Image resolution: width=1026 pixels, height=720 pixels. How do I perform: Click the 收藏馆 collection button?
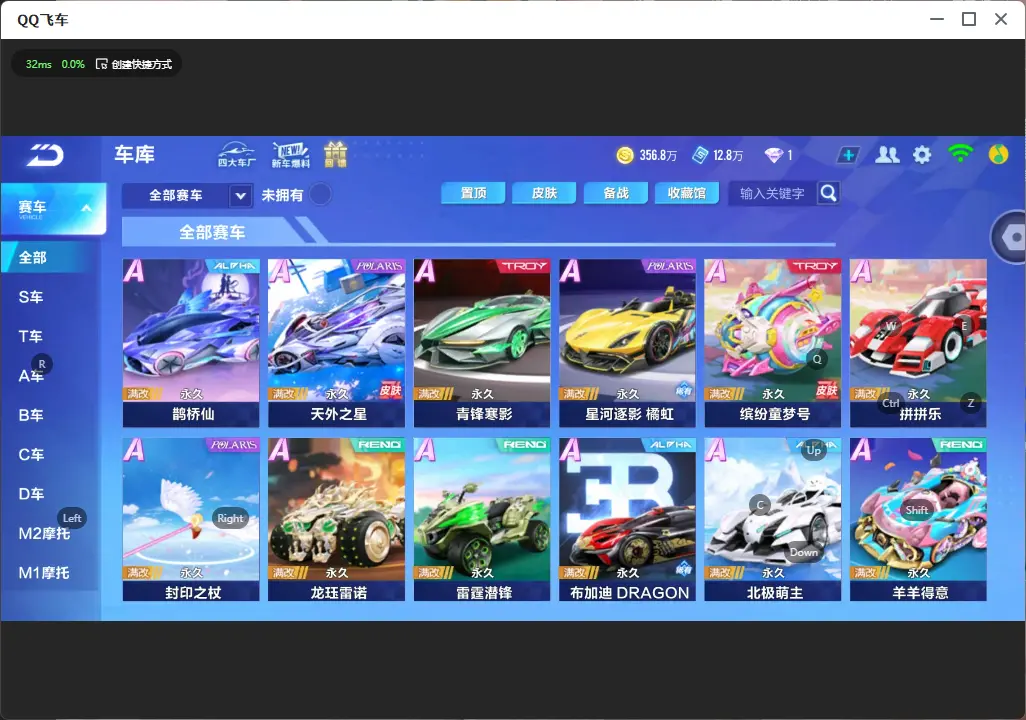tap(687, 193)
